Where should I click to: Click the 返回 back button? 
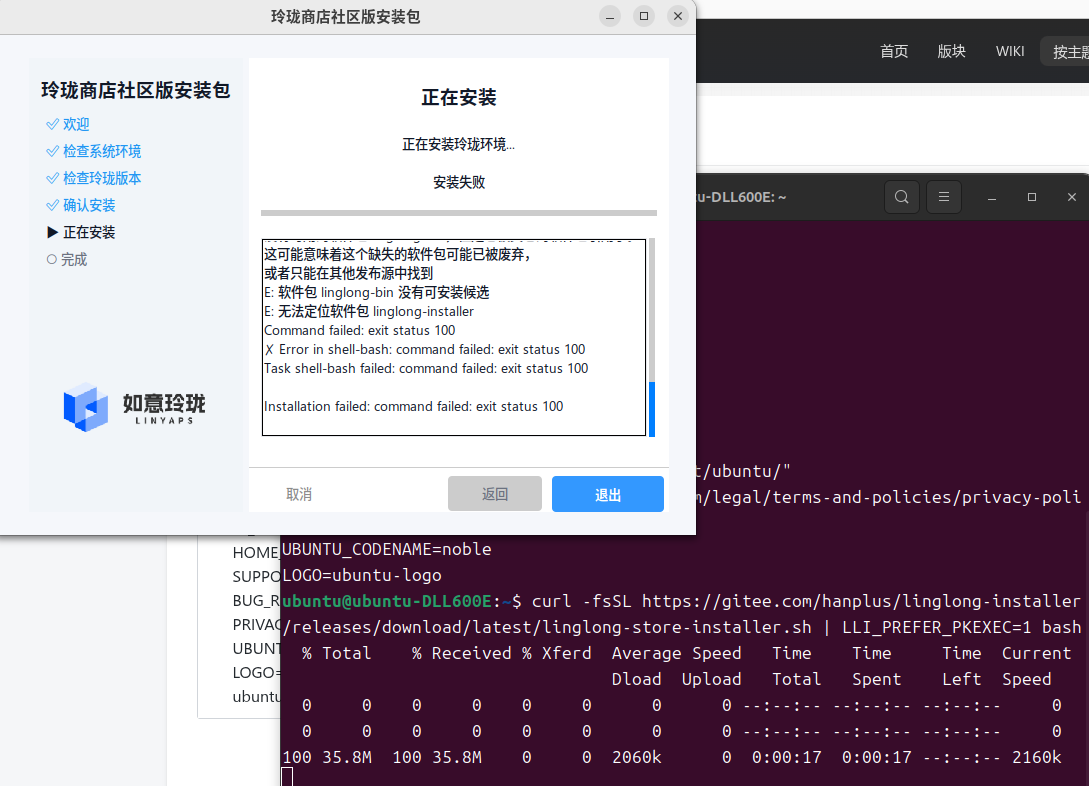(494, 494)
